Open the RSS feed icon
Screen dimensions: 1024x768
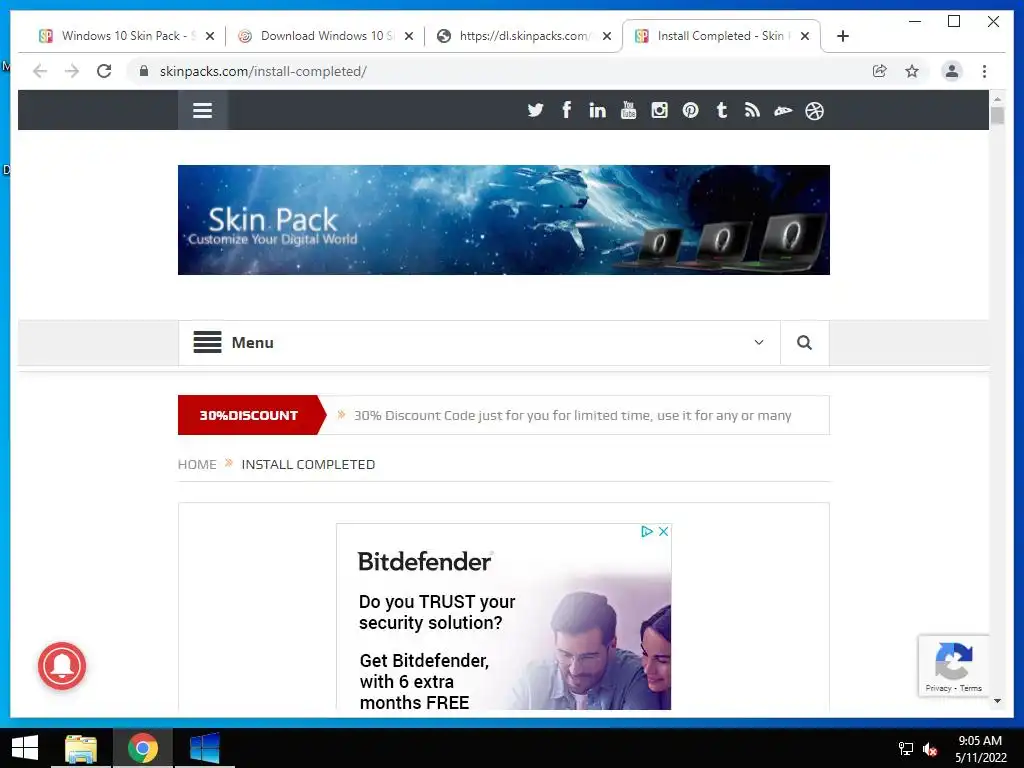[752, 110]
